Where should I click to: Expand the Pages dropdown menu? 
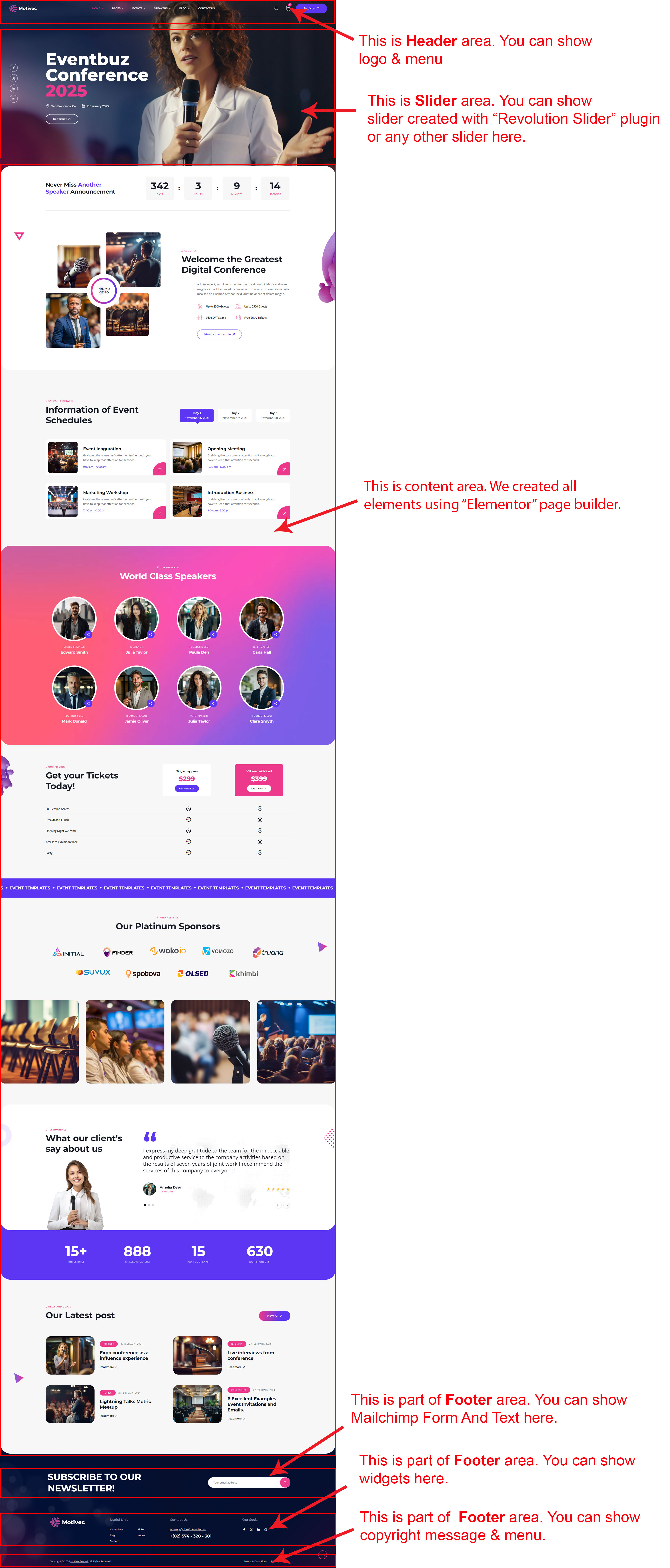pos(117,9)
